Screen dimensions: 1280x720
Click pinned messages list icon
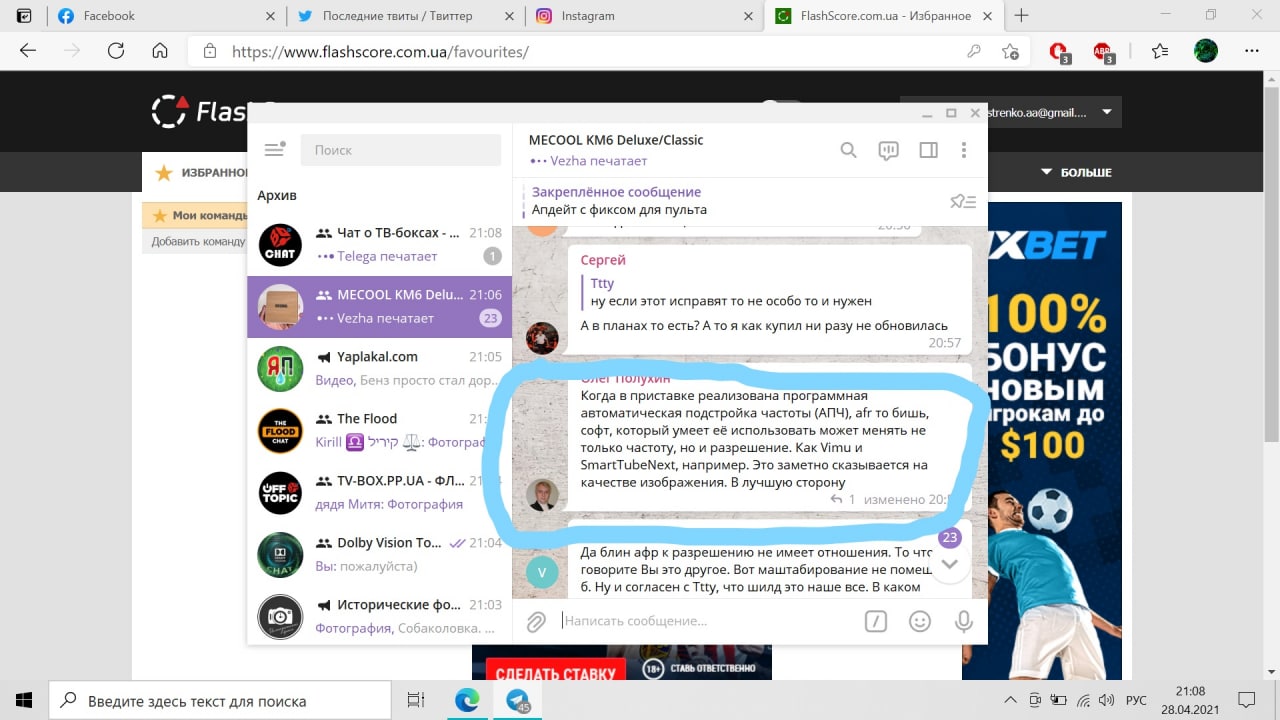[x=962, y=201]
